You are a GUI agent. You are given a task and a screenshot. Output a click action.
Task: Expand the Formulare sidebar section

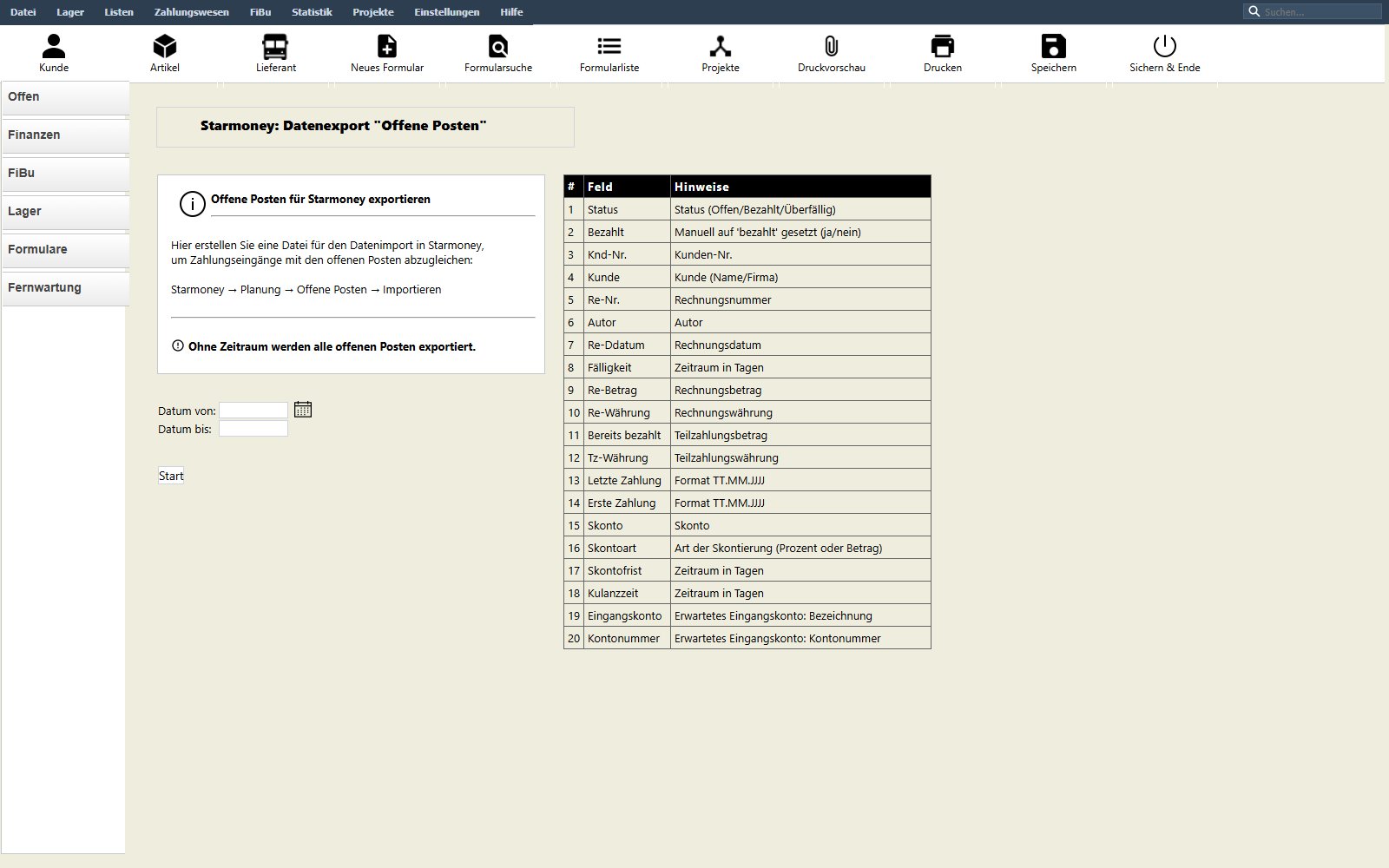tap(65, 250)
